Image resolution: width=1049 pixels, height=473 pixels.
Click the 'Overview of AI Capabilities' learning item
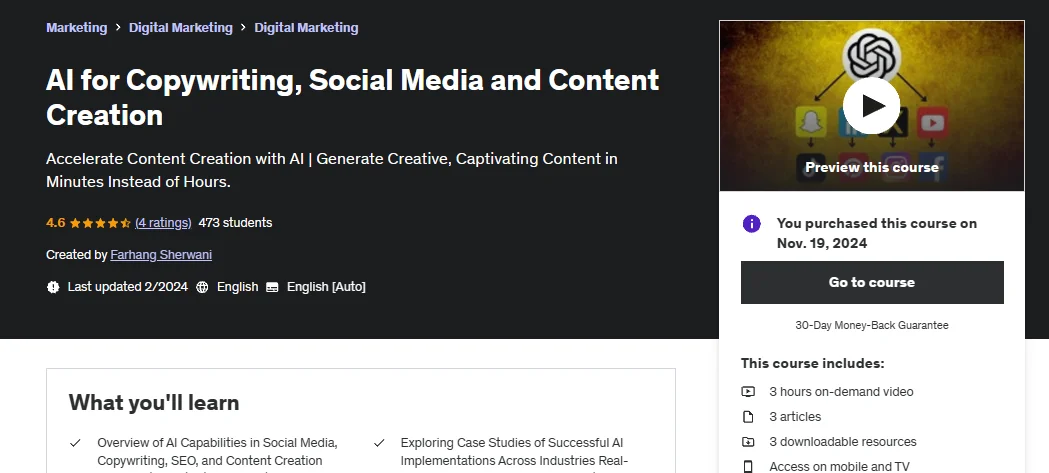click(x=217, y=456)
